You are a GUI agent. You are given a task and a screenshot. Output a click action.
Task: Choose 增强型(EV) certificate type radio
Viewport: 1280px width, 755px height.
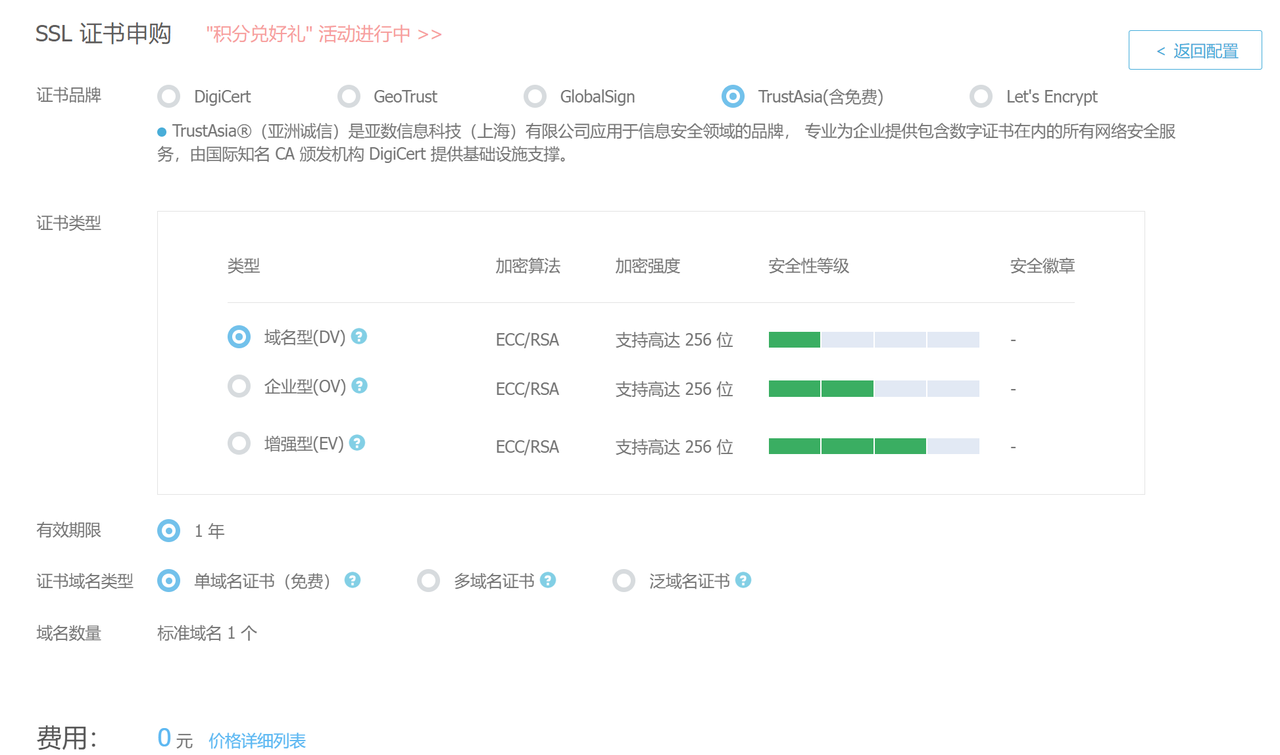pyautogui.click(x=239, y=443)
